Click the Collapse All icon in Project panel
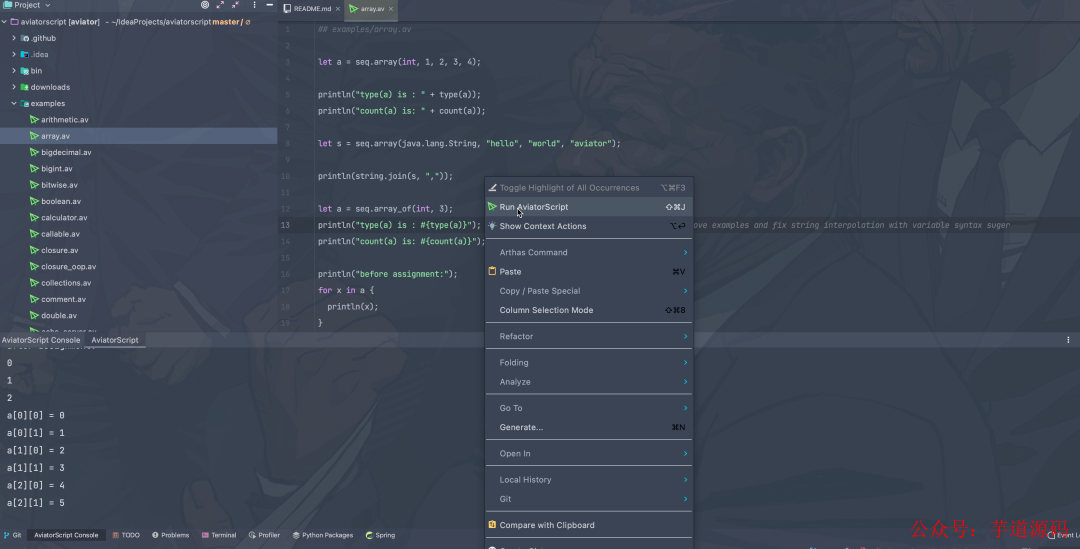The image size is (1080, 549). pyautogui.click(x=236, y=5)
